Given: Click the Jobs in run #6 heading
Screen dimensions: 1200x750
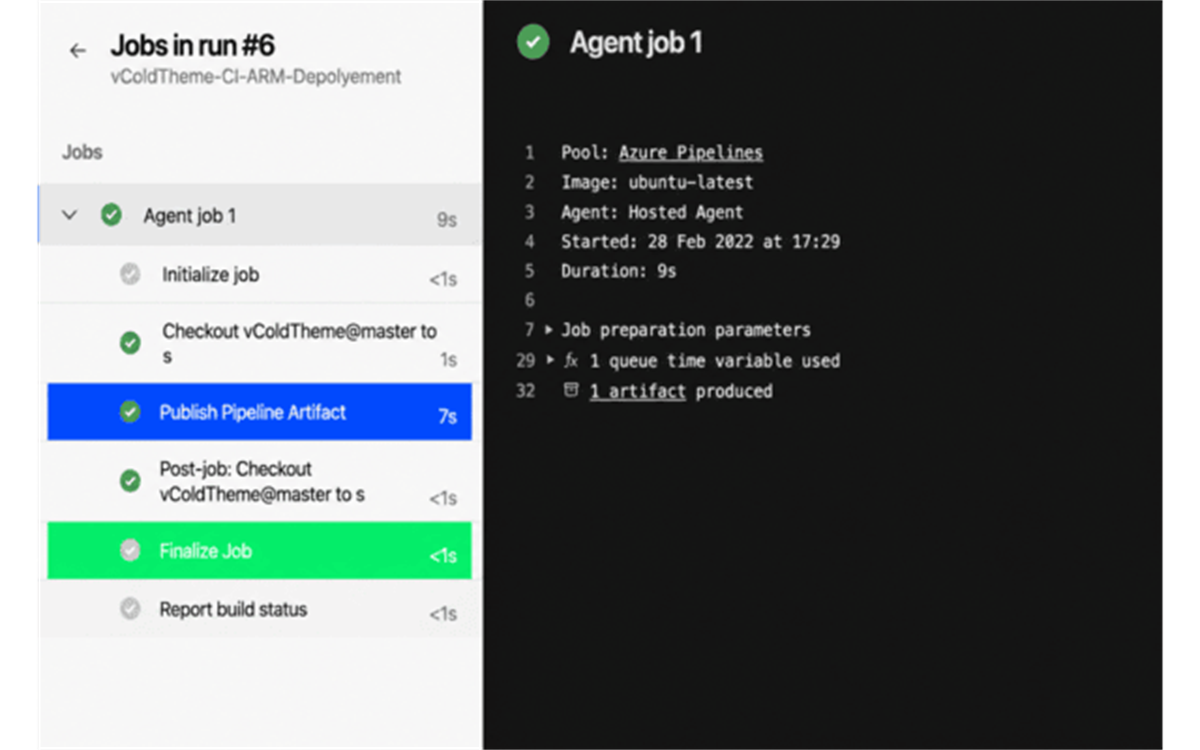Looking at the screenshot, I should pos(192,46).
